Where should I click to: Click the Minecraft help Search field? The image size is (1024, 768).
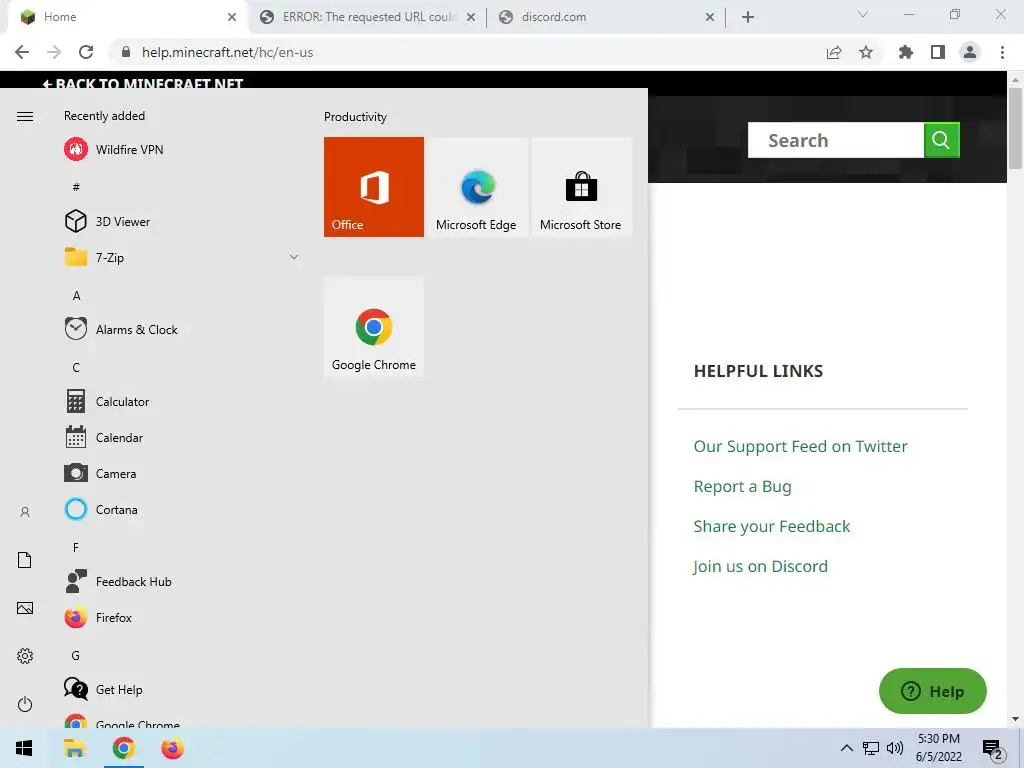point(836,140)
